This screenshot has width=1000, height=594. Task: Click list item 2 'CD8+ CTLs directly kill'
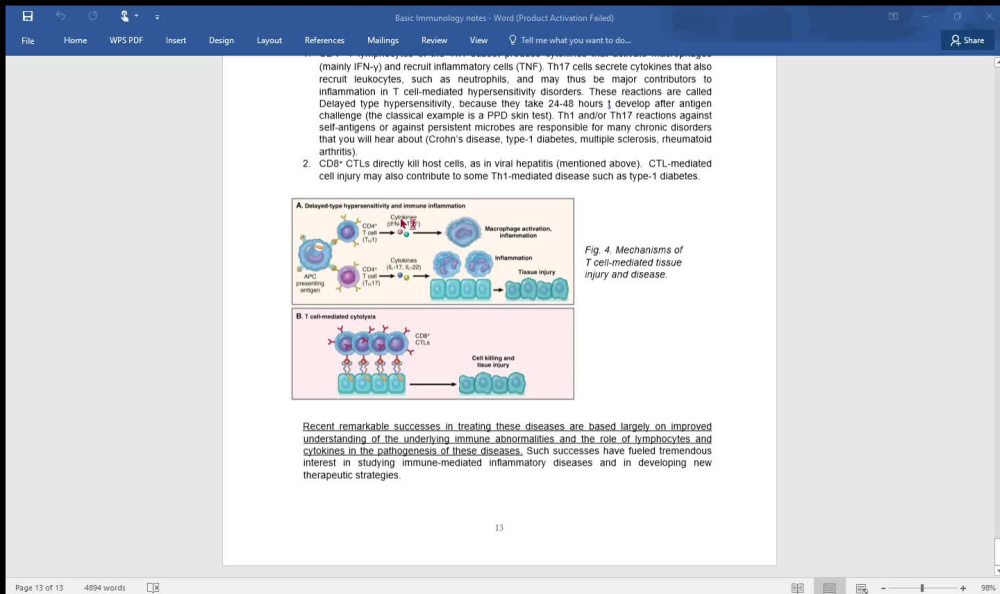(507, 170)
